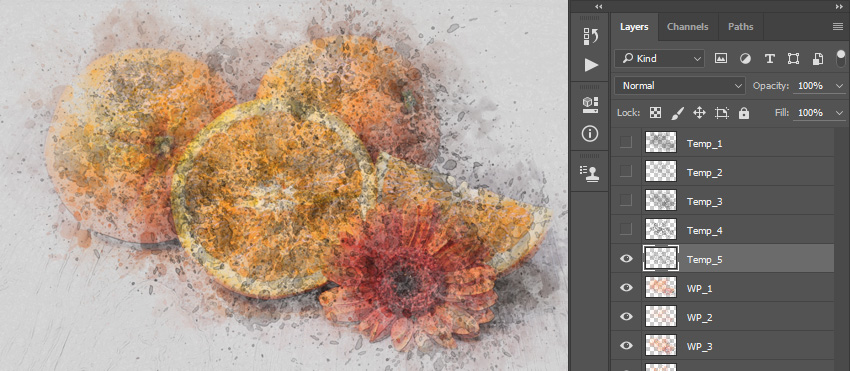Switch to the Layers tab
The height and width of the screenshot is (371, 850).
[634, 27]
